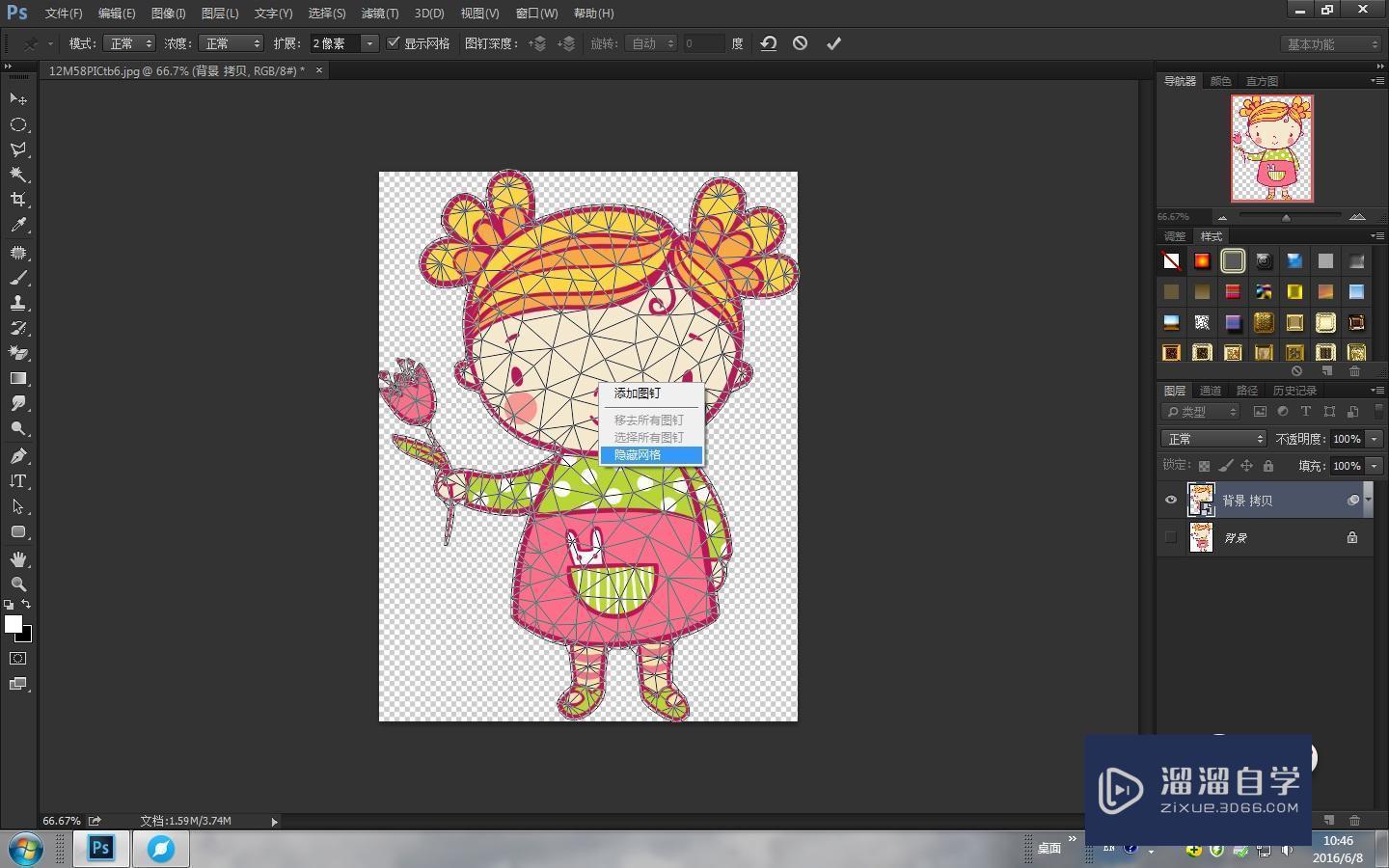Select the Spot Healing Brush tool
Image resolution: width=1389 pixels, height=868 pixels.
17,253
